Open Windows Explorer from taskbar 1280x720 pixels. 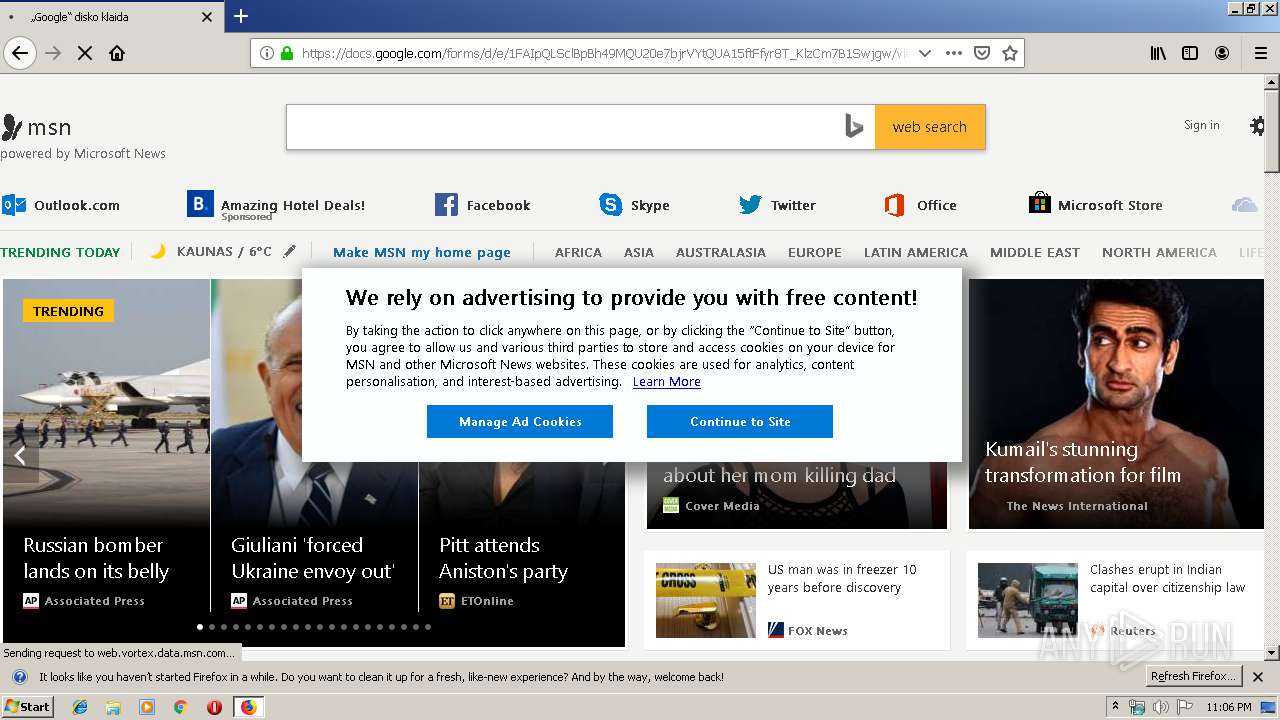coord(113,707)
